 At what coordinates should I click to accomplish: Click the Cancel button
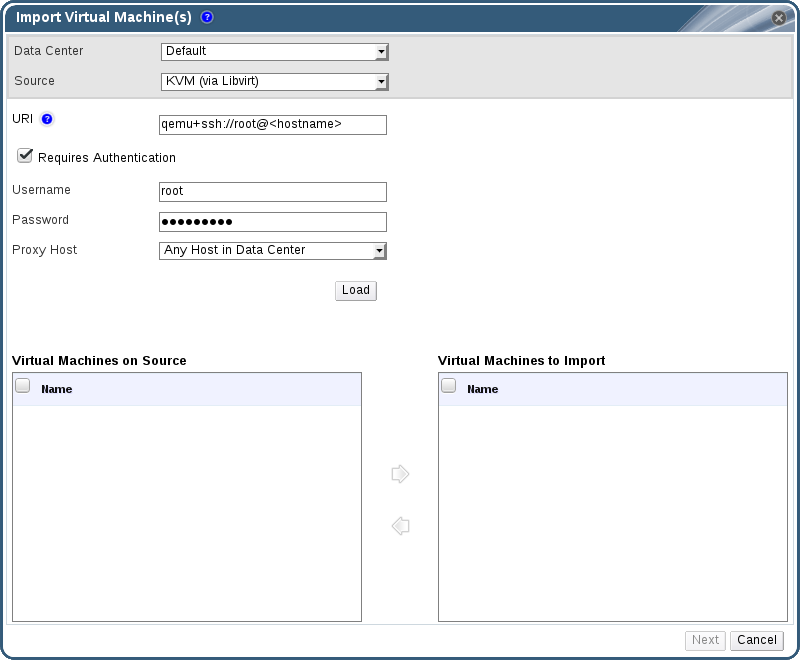coord(756,640)
